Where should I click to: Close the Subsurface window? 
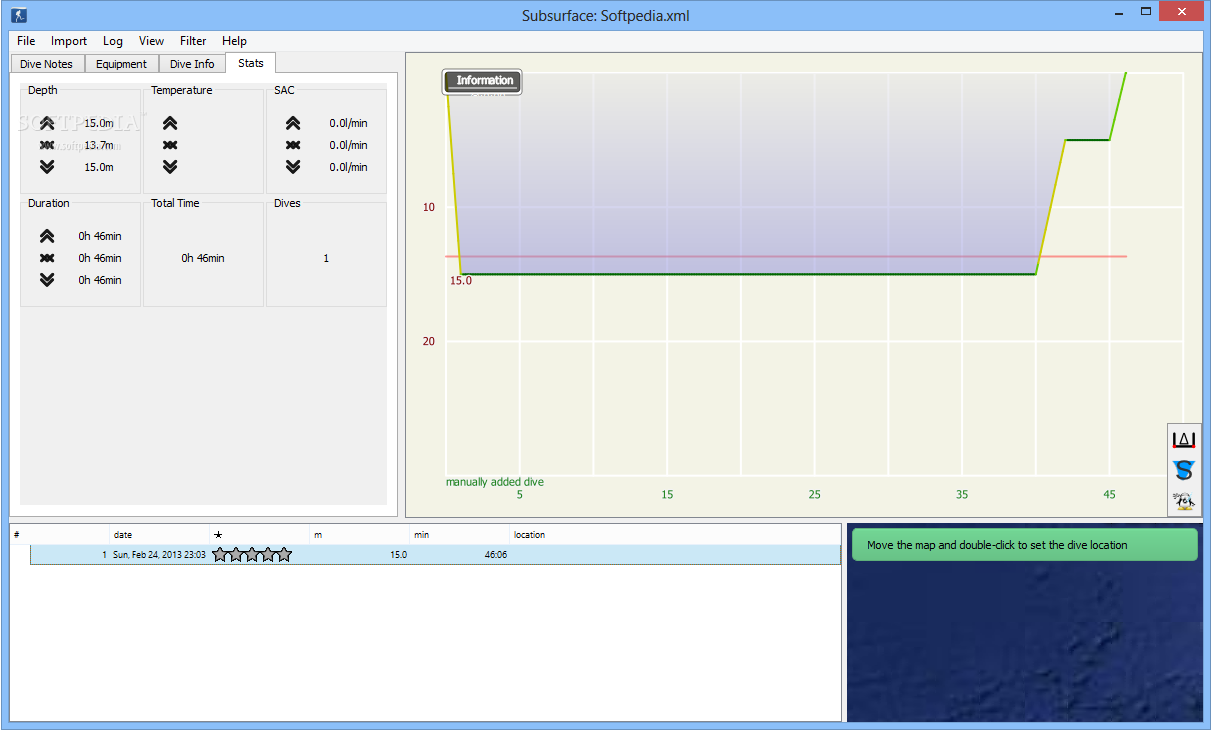coord(1183,11)
